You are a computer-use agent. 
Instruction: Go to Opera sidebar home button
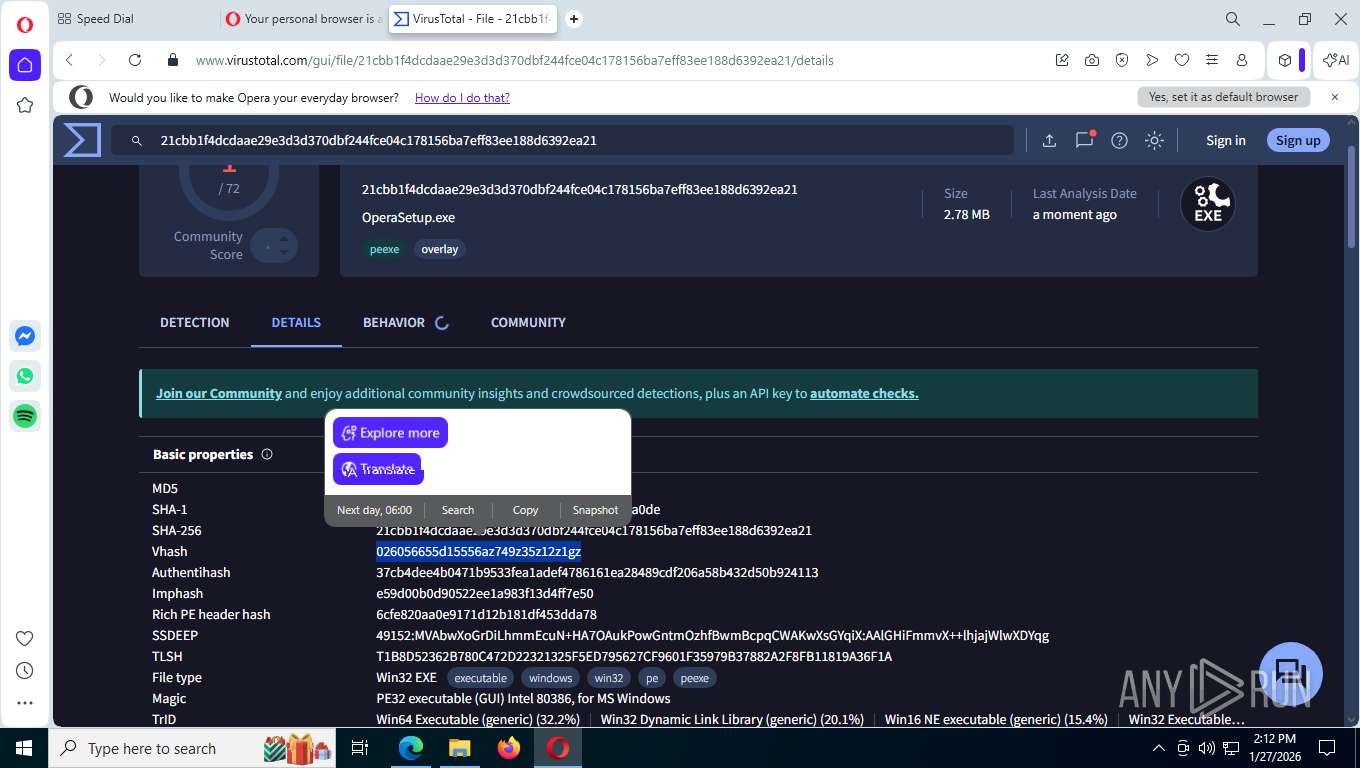tap(25, 65)
